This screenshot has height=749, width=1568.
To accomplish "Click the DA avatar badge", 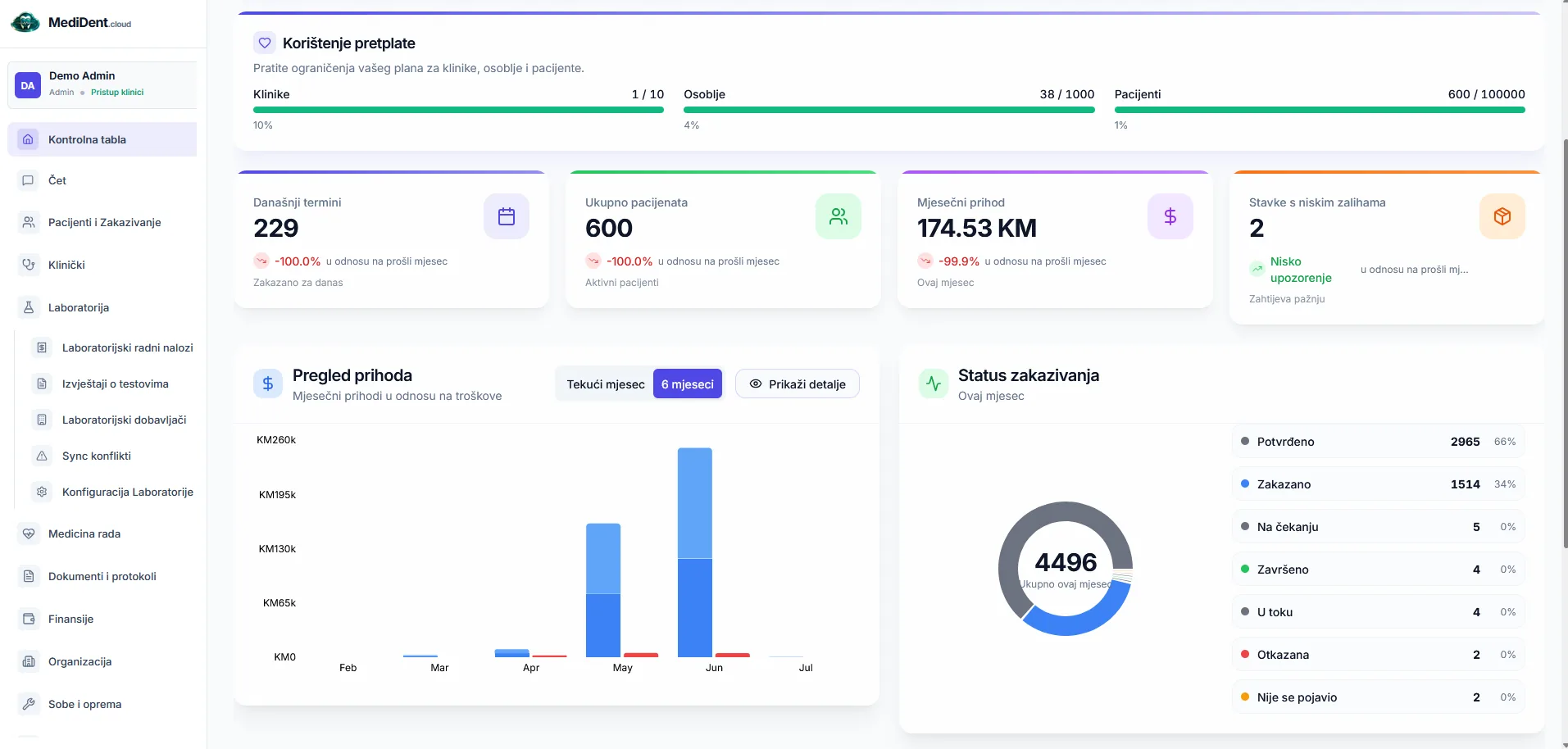I will 28,85.
